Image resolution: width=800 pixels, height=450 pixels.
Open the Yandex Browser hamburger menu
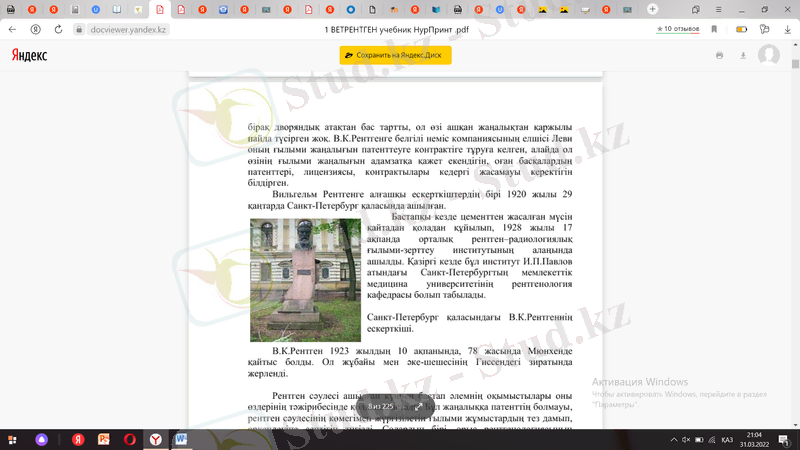pyautogui.click(x=718, y=10)
